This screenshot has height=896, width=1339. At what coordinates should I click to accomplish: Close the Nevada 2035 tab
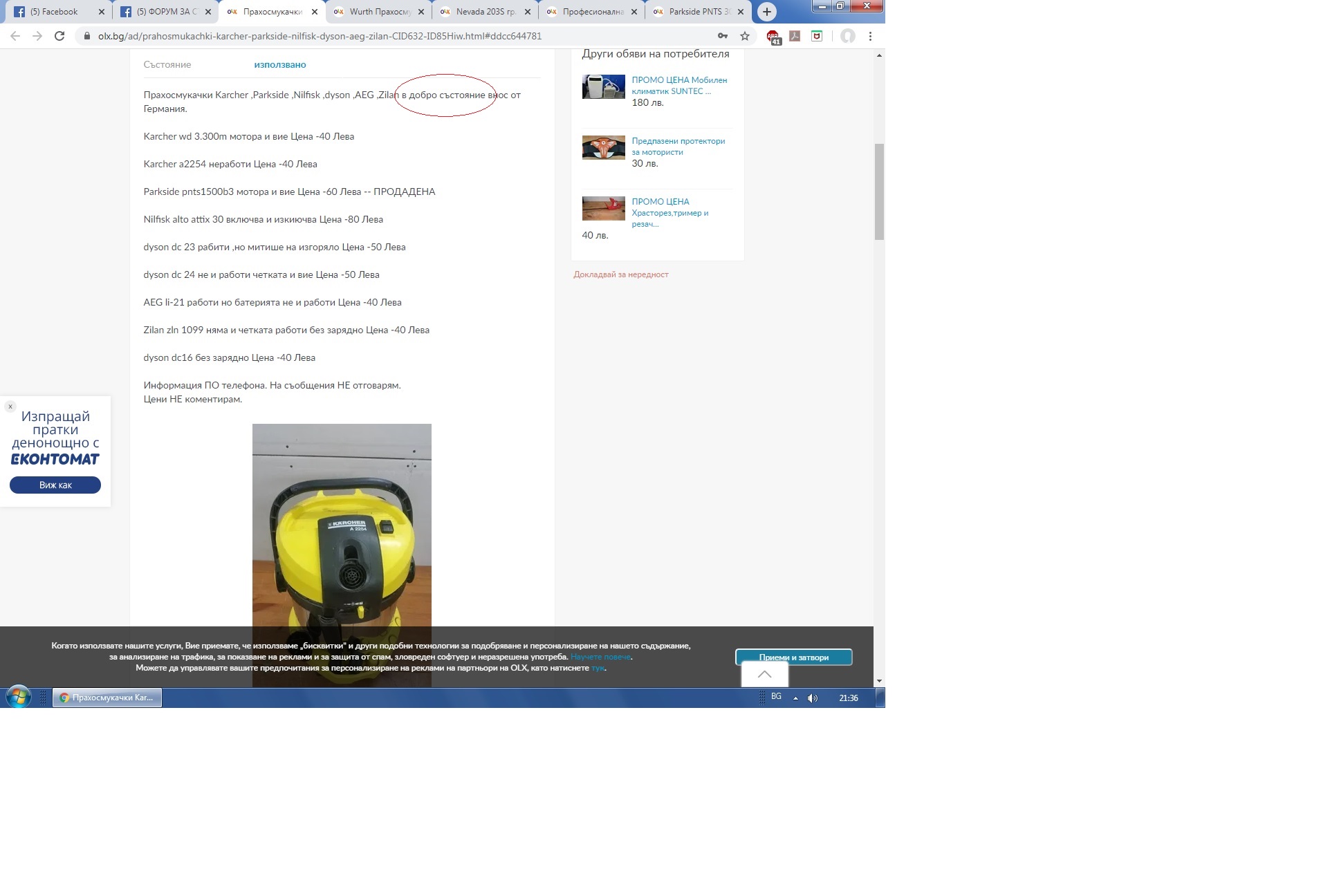pos(528,12)
